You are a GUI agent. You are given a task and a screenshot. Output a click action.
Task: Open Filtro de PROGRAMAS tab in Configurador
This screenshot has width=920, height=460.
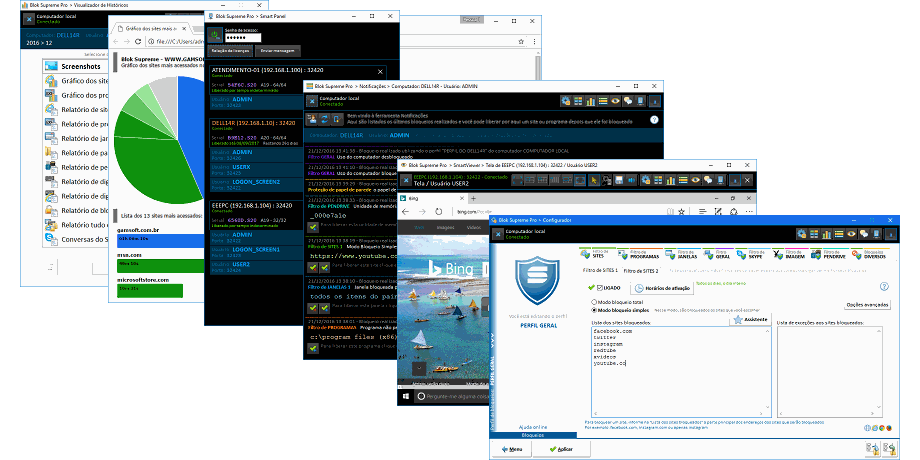(x=638, y=254)
